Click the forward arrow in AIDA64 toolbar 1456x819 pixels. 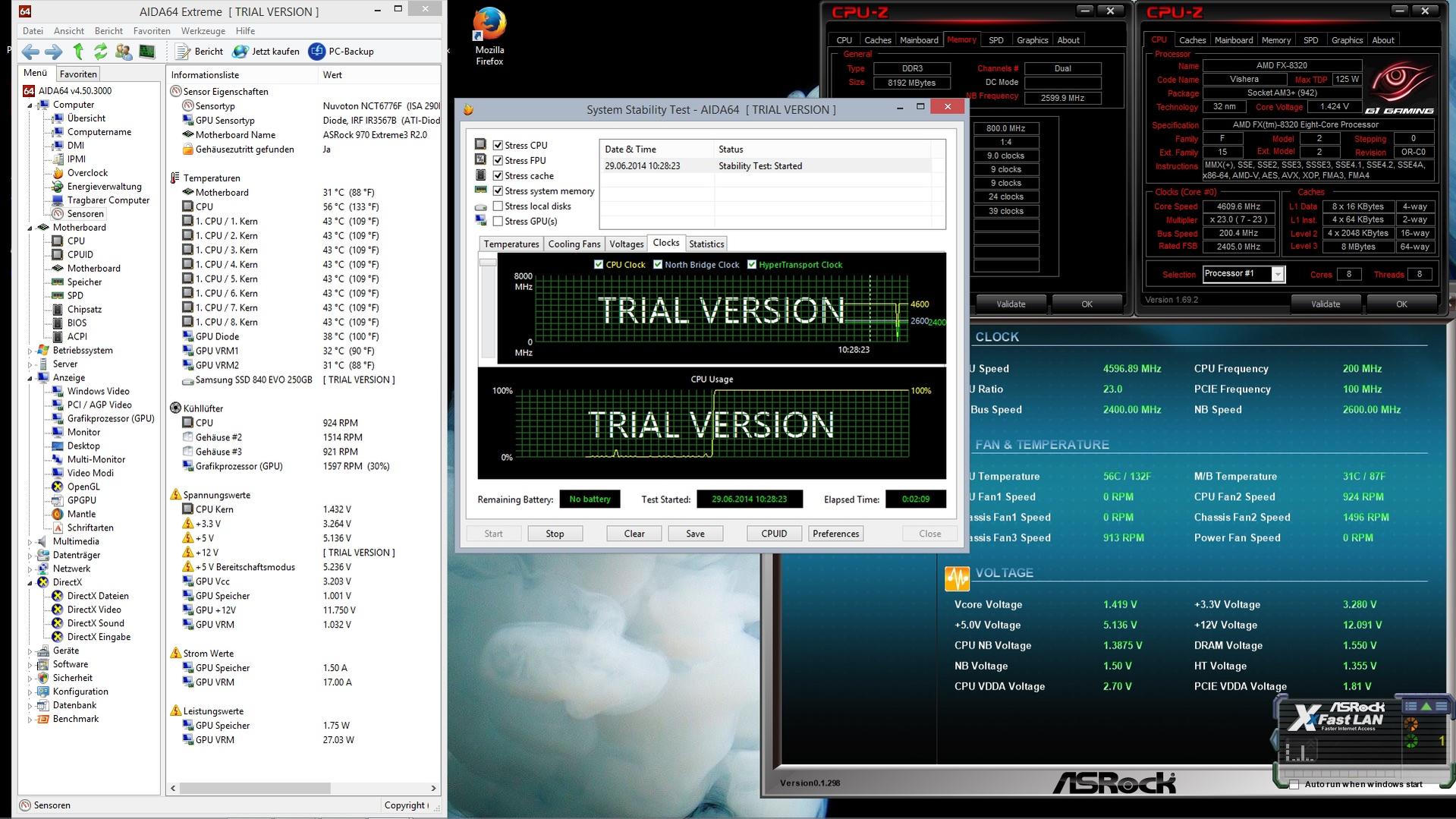pyautogui.click(x=53, y=52)
